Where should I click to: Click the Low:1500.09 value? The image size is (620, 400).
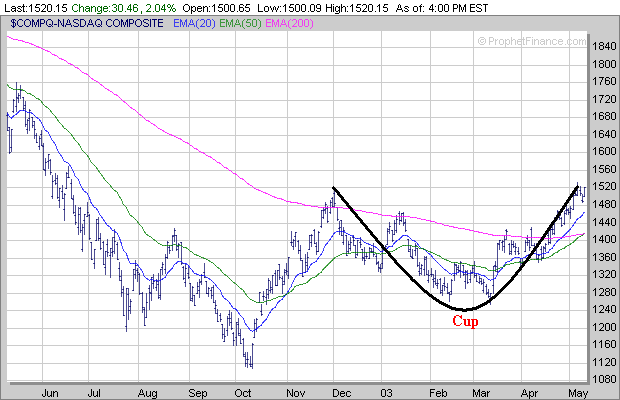289,8
